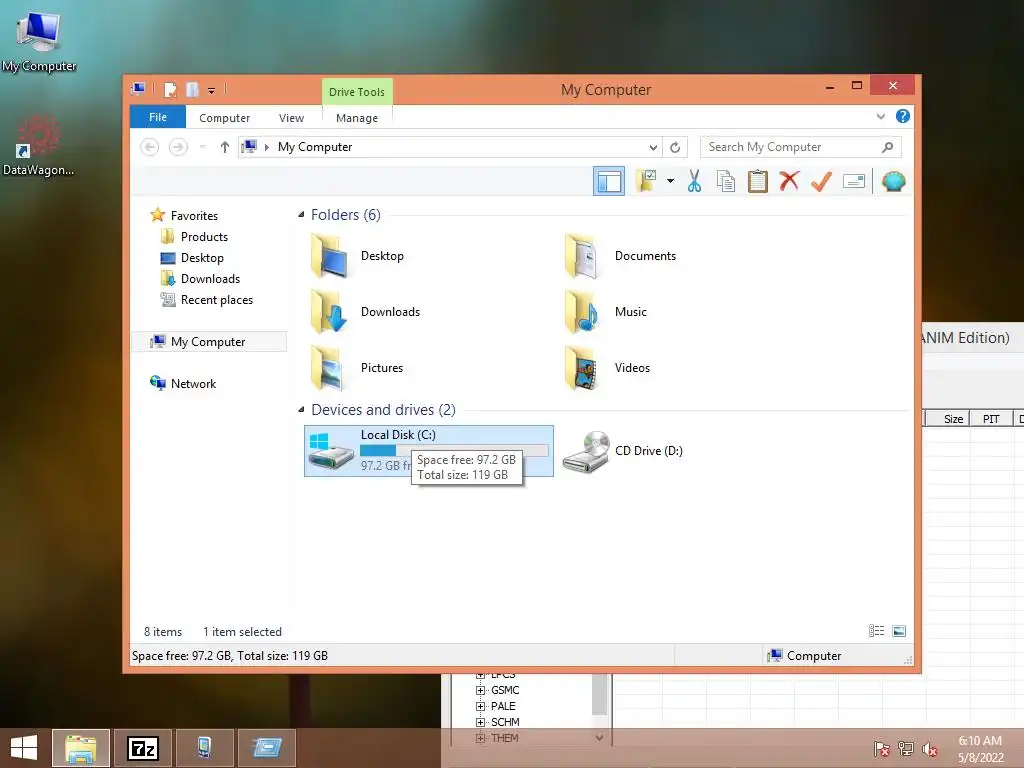Expand the GSMC tree node in background window
Image resolution: width=1024 pixels, height=768 pixels.
pos(481,690)
